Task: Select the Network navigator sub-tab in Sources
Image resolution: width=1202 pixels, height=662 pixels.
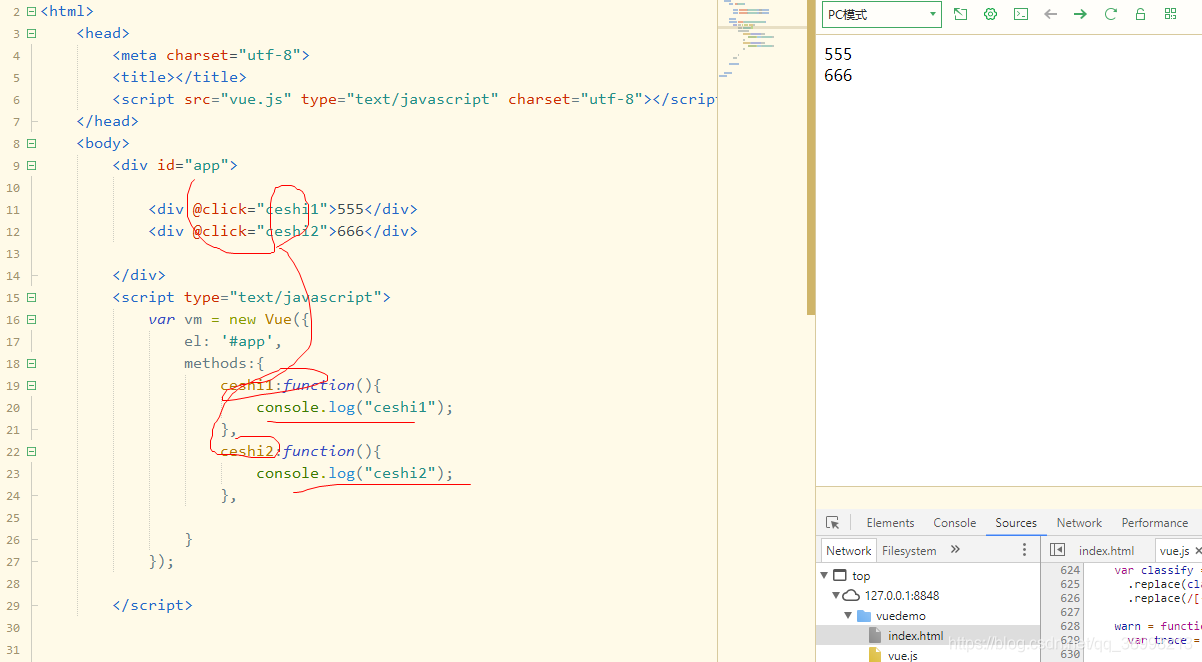Action: (x=848, y=550)
